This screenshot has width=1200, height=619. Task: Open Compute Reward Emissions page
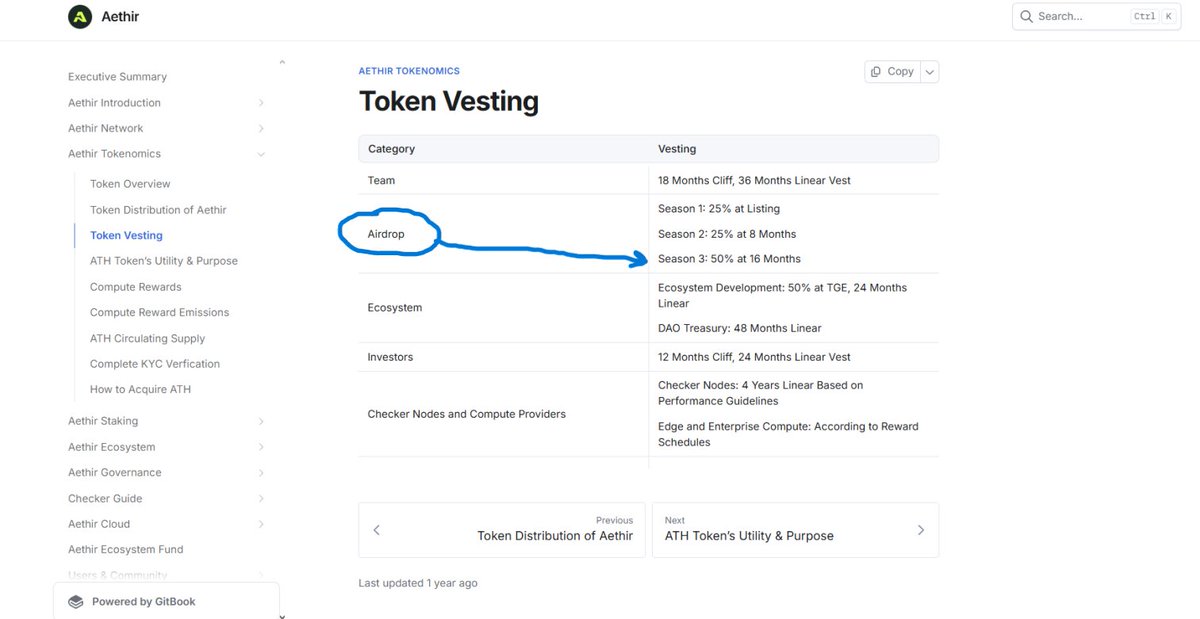tap(159, 312)
